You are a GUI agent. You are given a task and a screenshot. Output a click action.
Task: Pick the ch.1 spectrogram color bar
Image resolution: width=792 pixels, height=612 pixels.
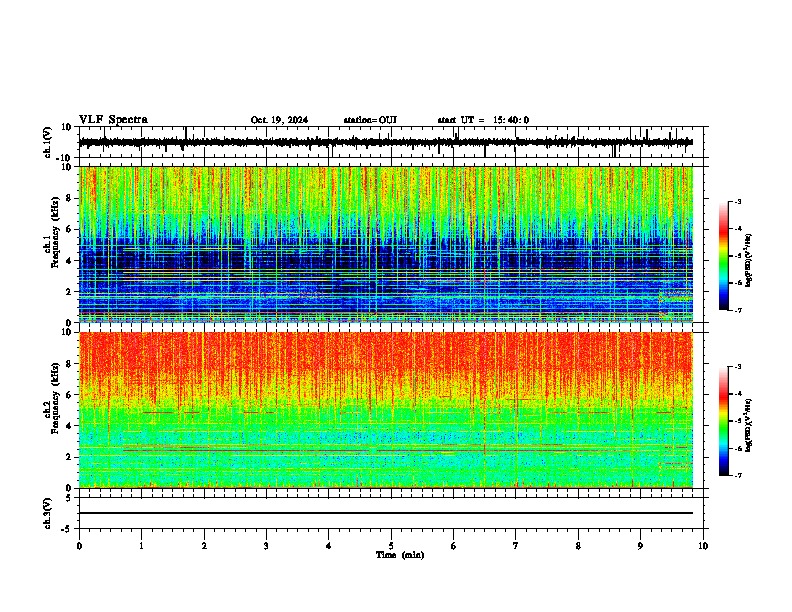[724, 256]
